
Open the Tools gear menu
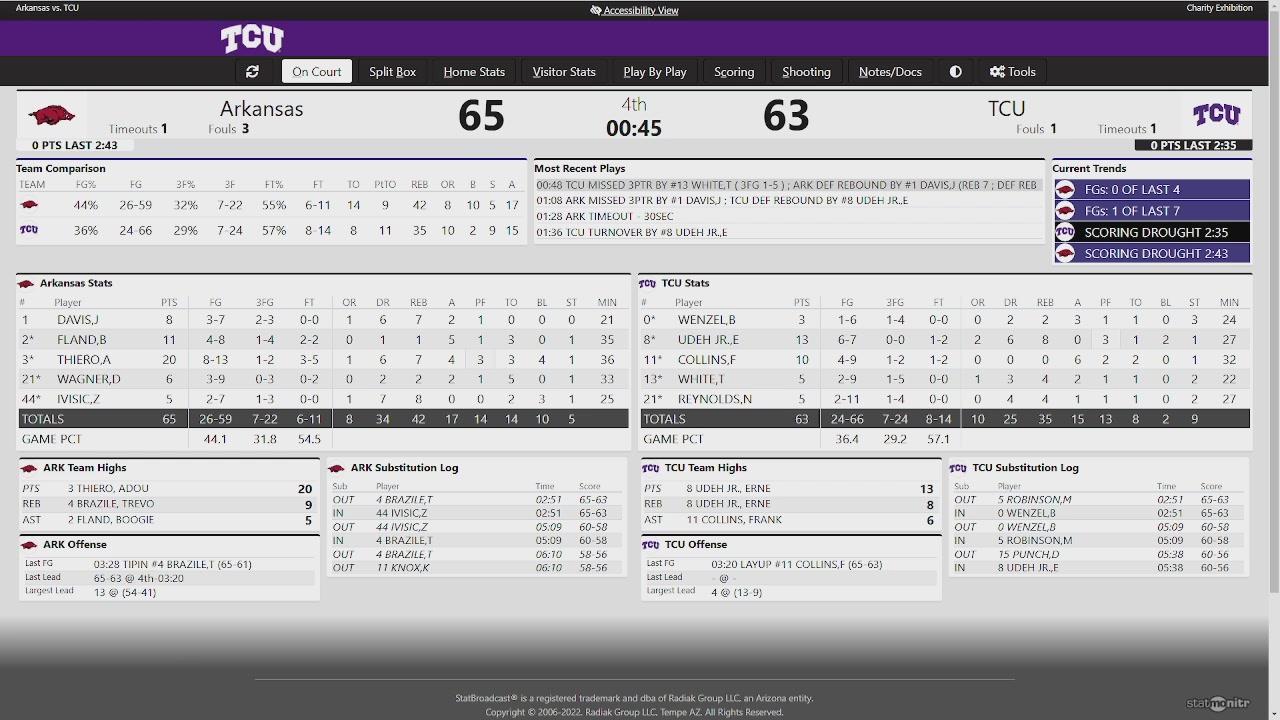(1012, 72)
